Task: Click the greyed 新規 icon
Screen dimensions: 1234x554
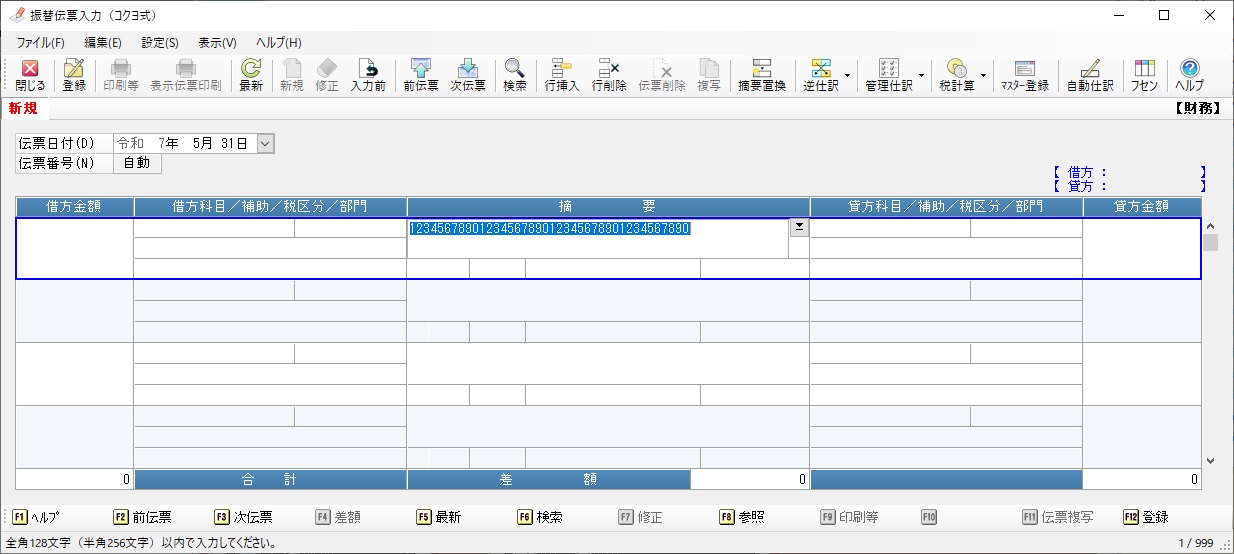Action: point(292,76)
